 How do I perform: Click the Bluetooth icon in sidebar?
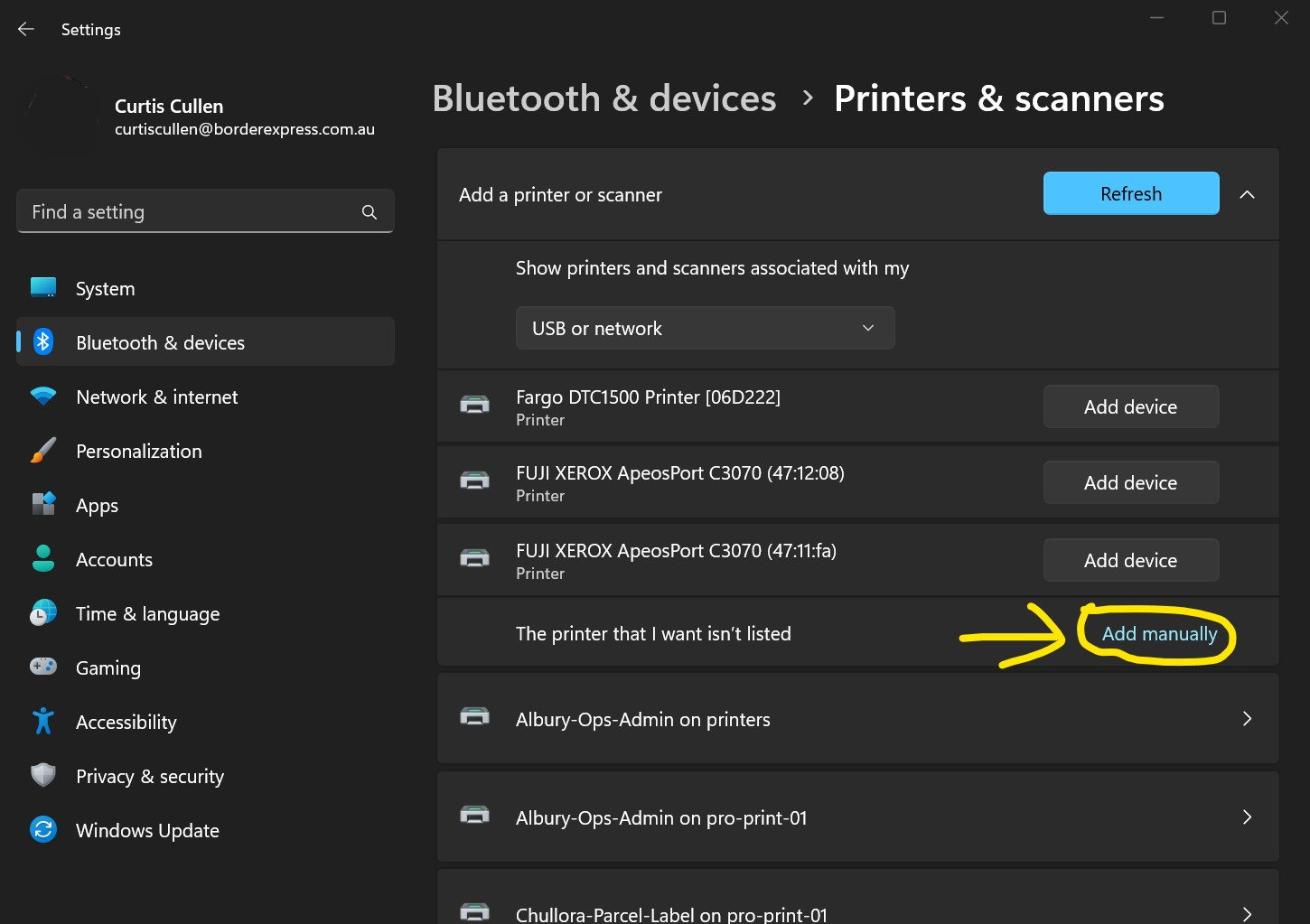pos(43,341)
